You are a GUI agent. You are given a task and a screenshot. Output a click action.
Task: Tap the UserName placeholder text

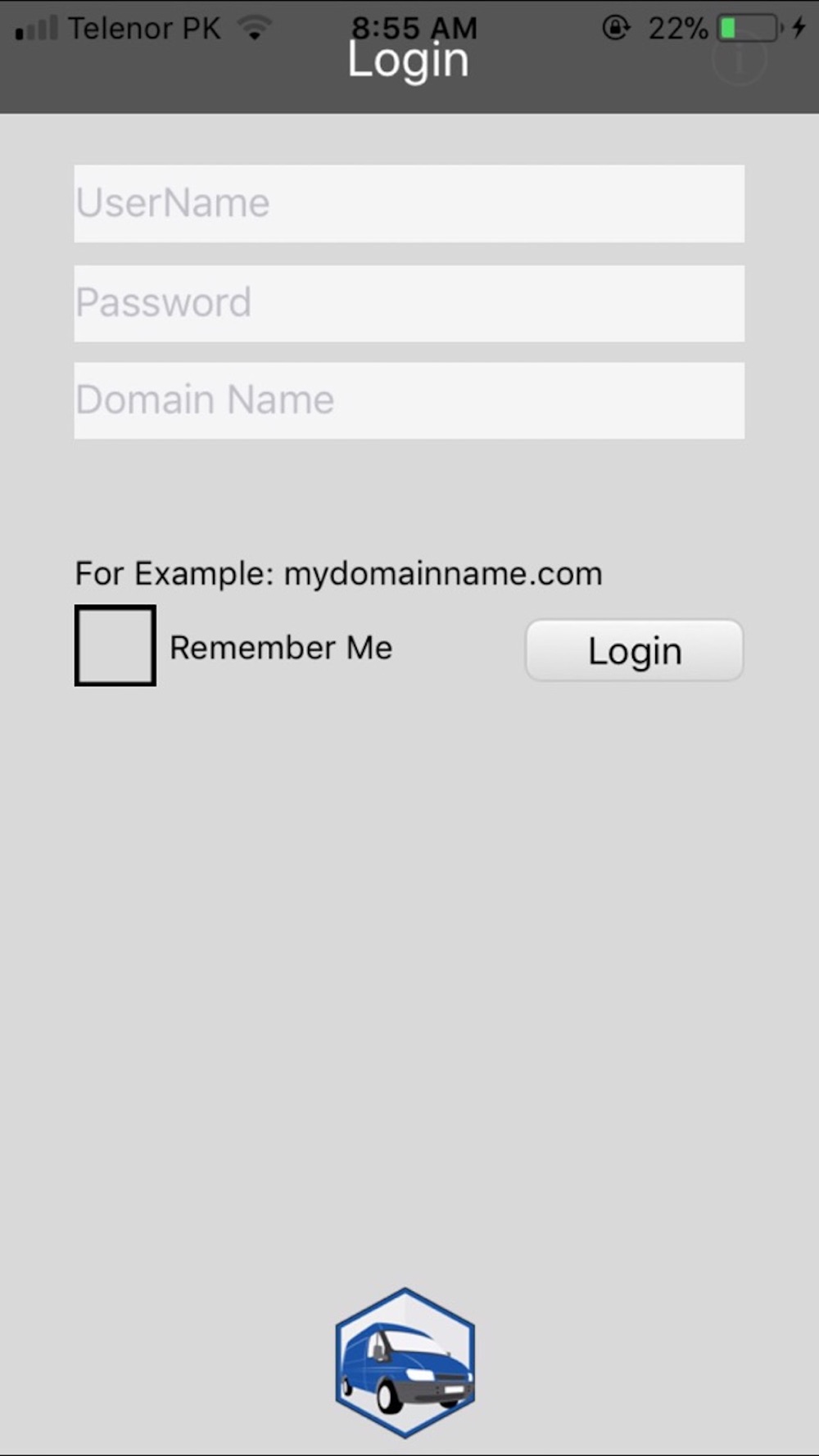pyautogui.click(x=172, y=202)
